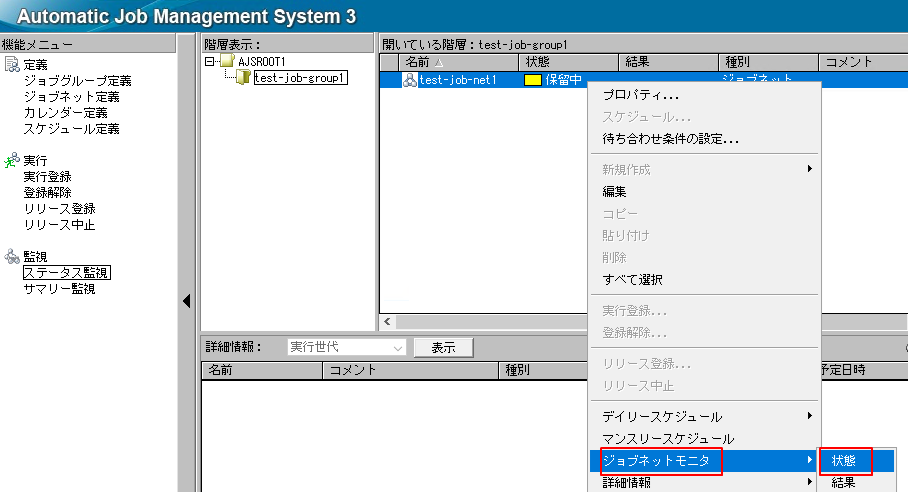Viewport: 908px width, 492px height.
Task: Collapse the AJSROOT1 tree node
Action: tap(210, 61)
